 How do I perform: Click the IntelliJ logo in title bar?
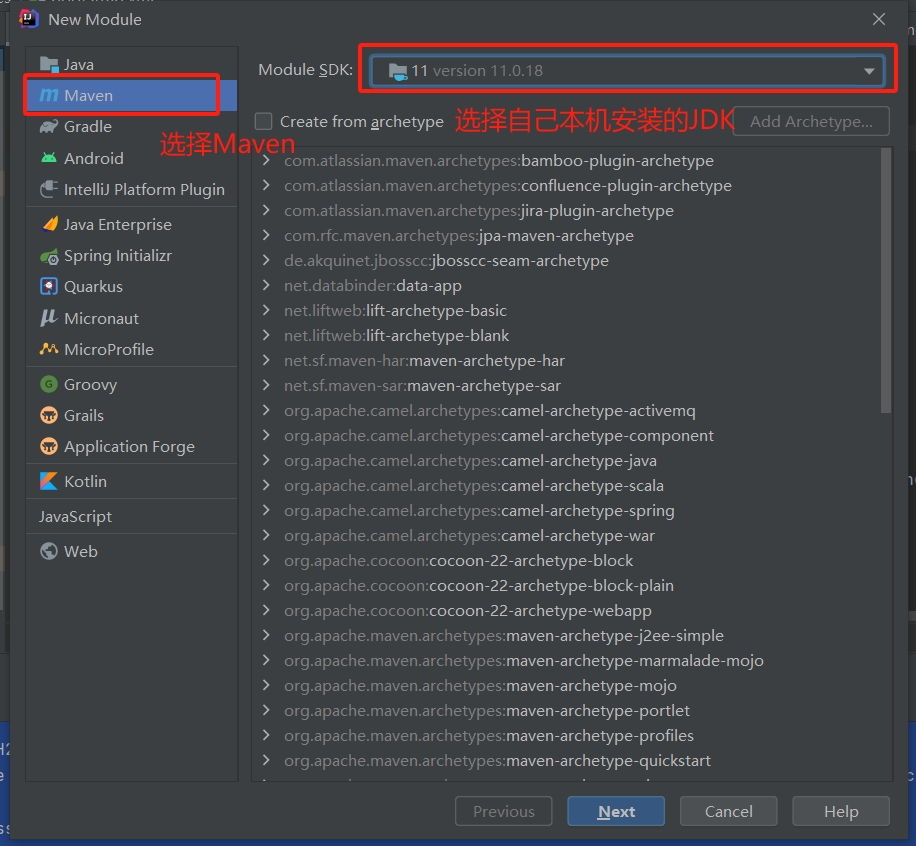tap(28, 19)
